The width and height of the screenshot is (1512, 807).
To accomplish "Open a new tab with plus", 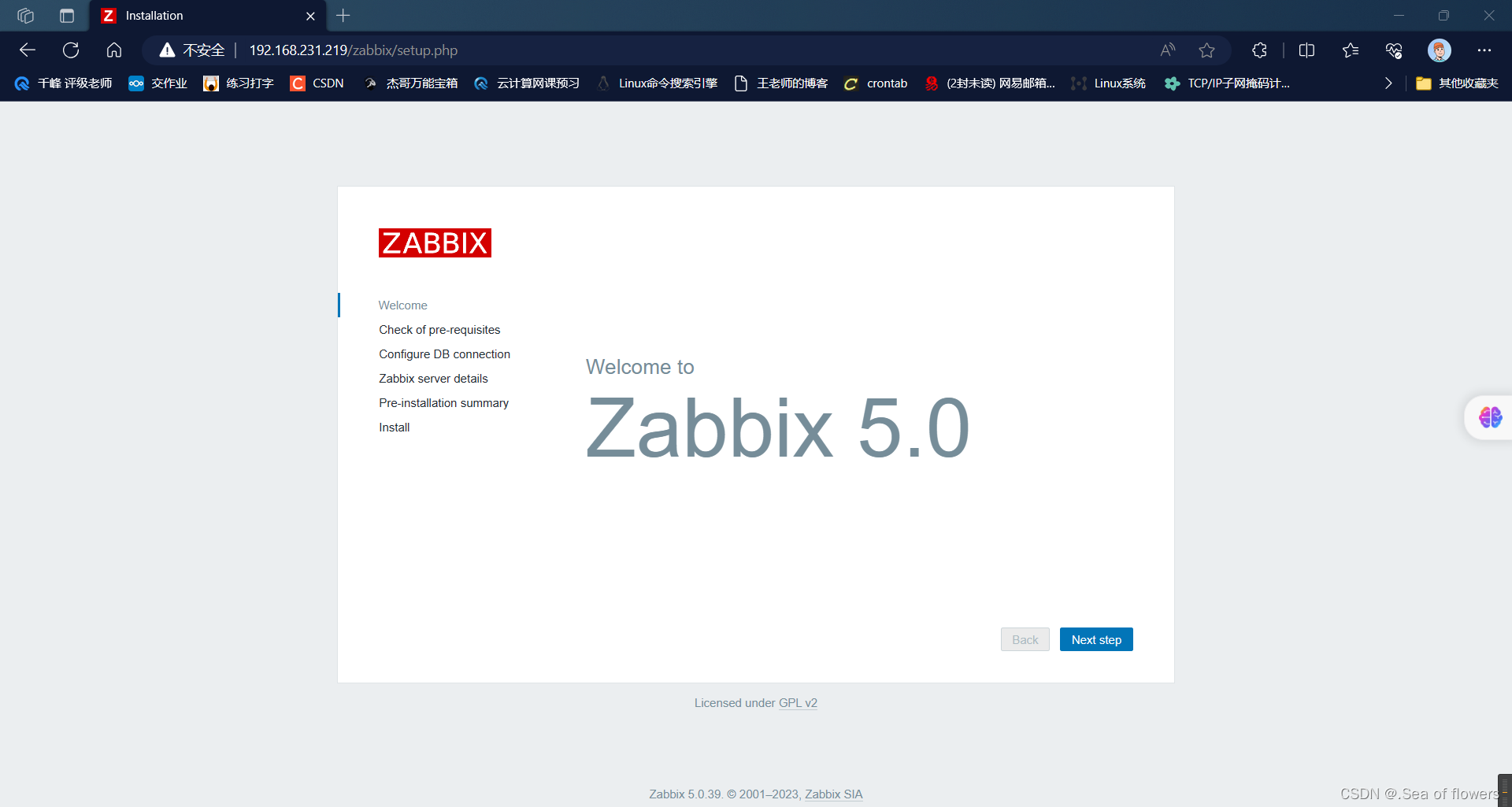I will coord(343,16).
